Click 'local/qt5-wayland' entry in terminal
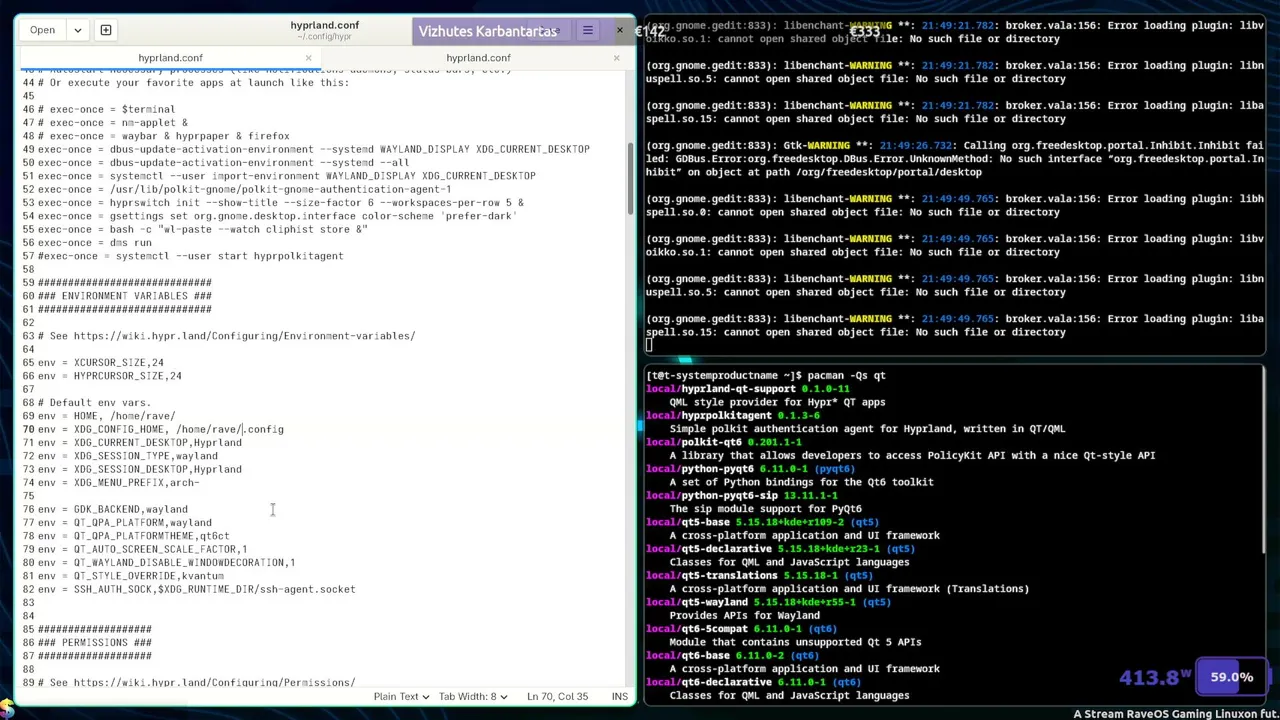The width and height of the screenshot is (1280, 720). click(697, 602)
